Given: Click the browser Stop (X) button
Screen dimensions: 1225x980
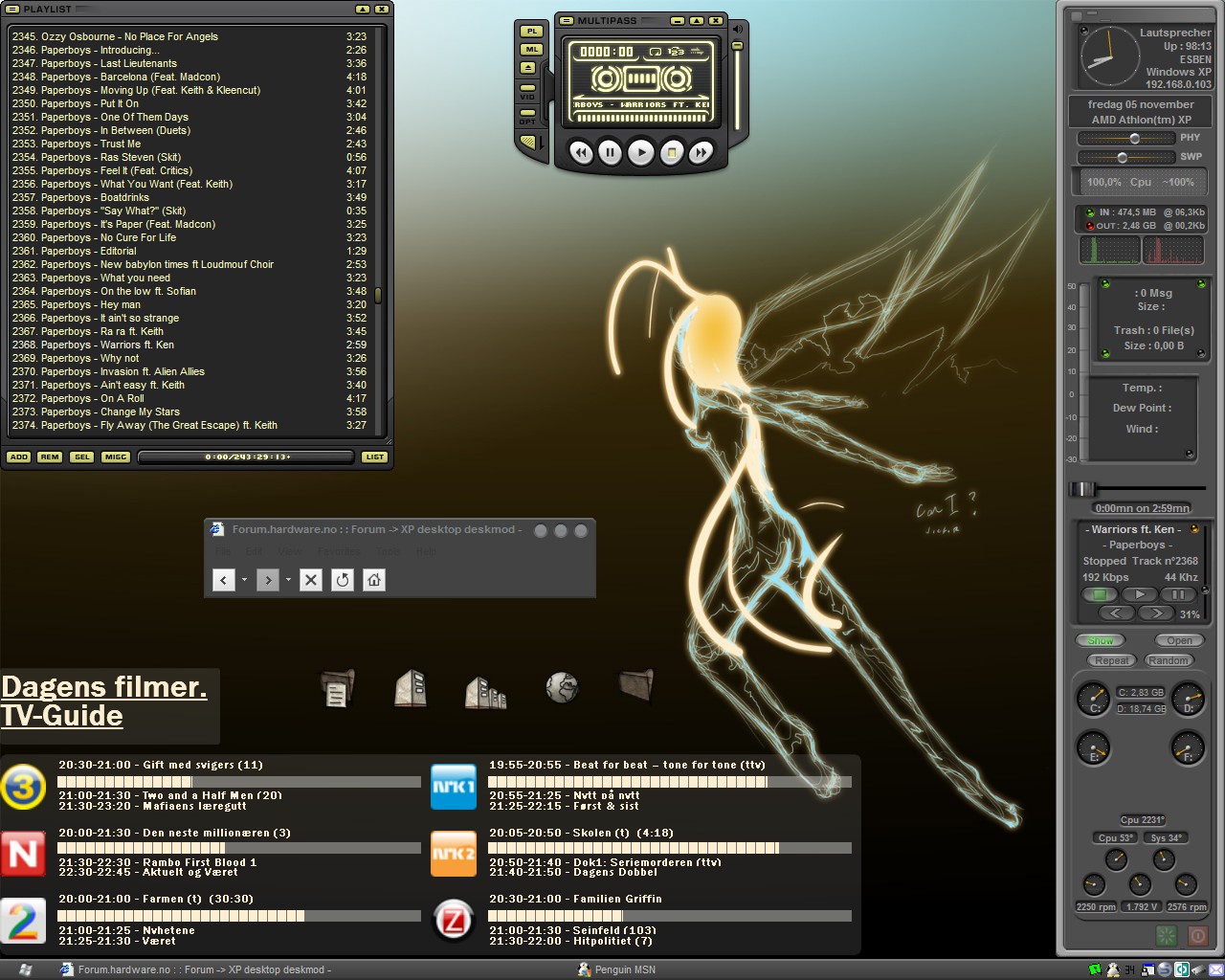Looking at the screenshot, I should click(311, 580).
